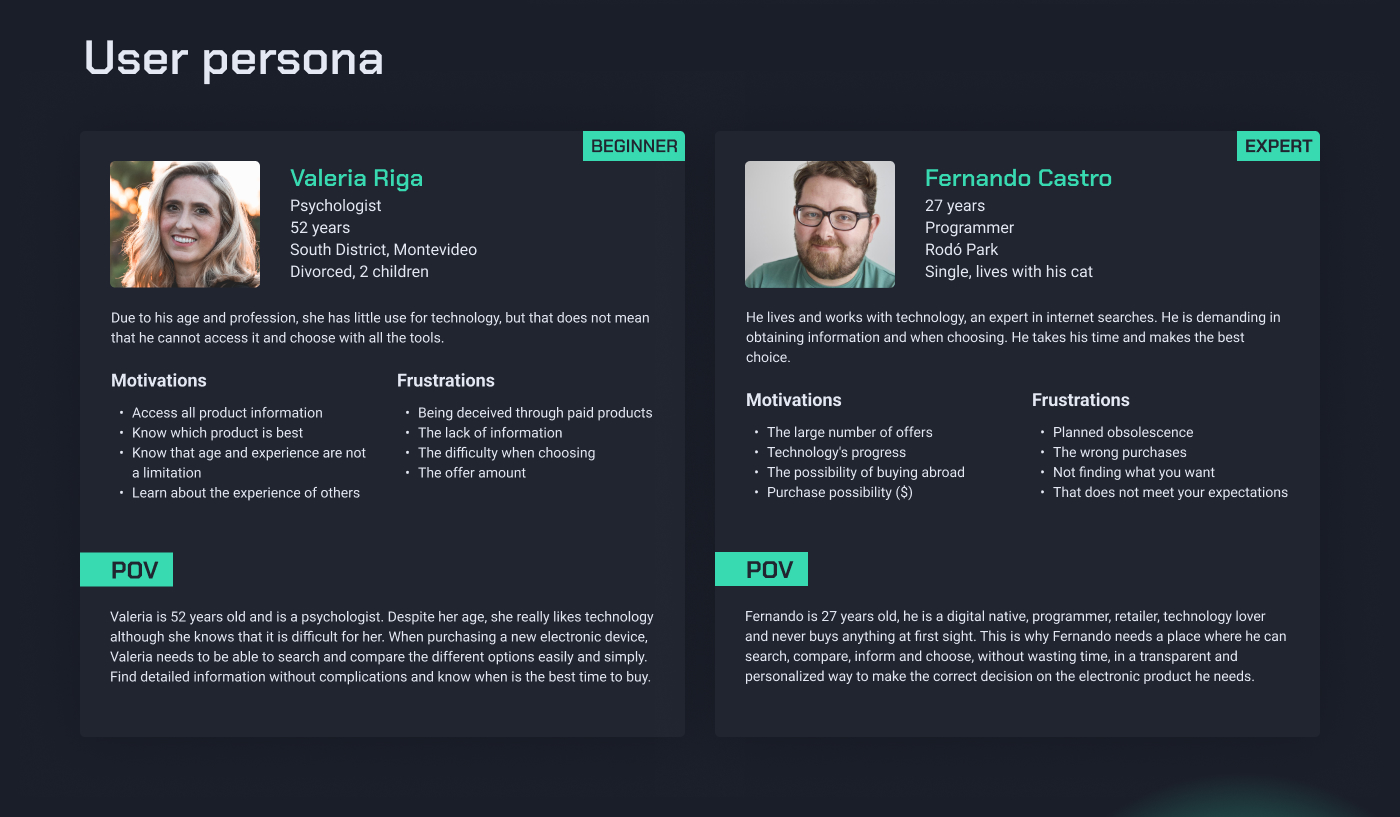
Task: Click Motivations heading on Valeria's card
Action: (x=159, y=381)
